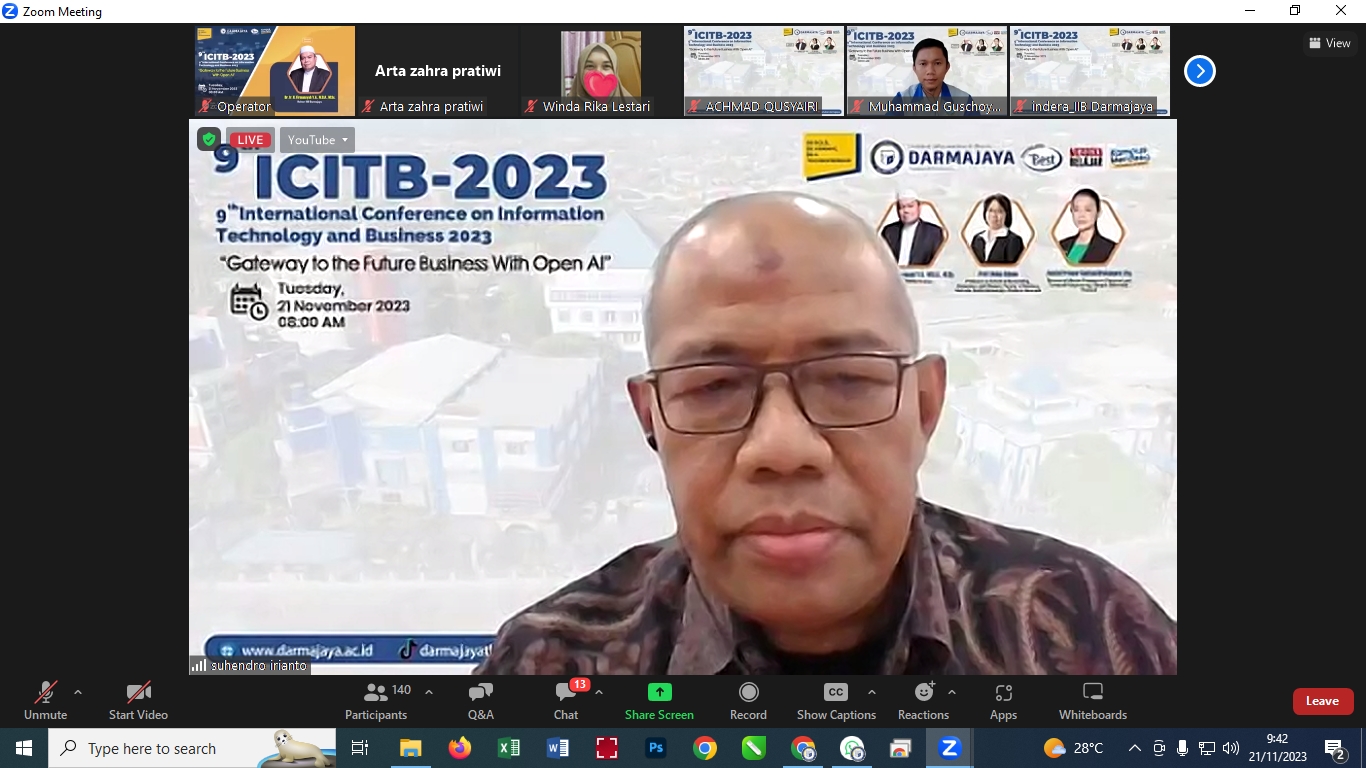Image resolution: width=1366 pixels, height=768 pixels.
Task: Open Whiteboards
Action: click(1093, 700)
